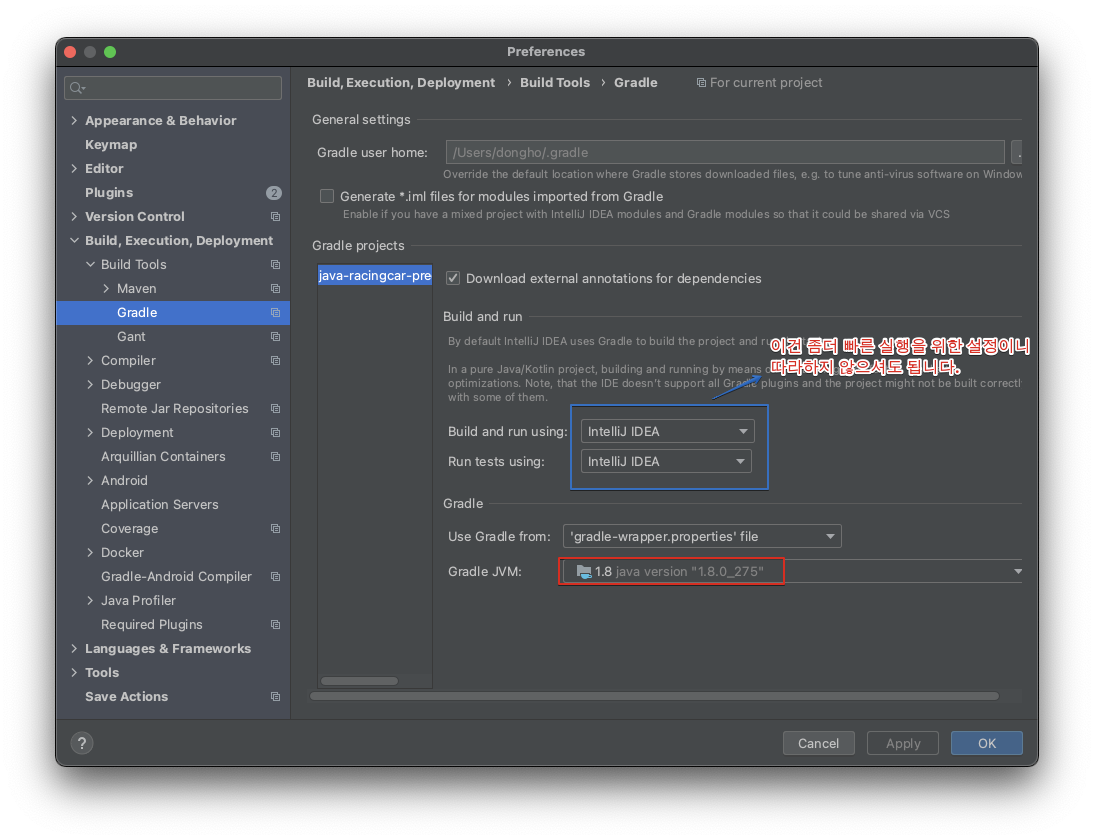This screenshot has height=840, width=1094.
Task: Click project icon beside Arquillian Containers
Action: (276, 457)
